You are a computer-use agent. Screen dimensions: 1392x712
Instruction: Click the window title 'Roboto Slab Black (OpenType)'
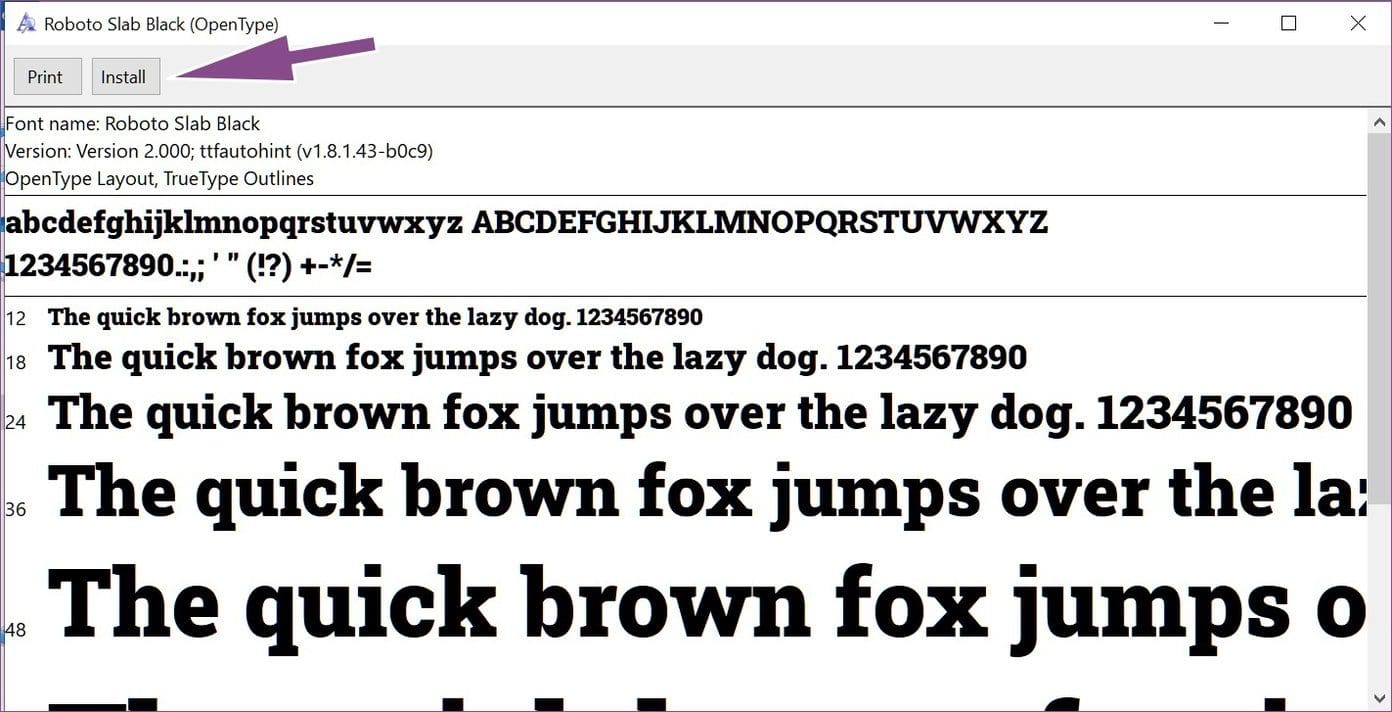point(161,24)
